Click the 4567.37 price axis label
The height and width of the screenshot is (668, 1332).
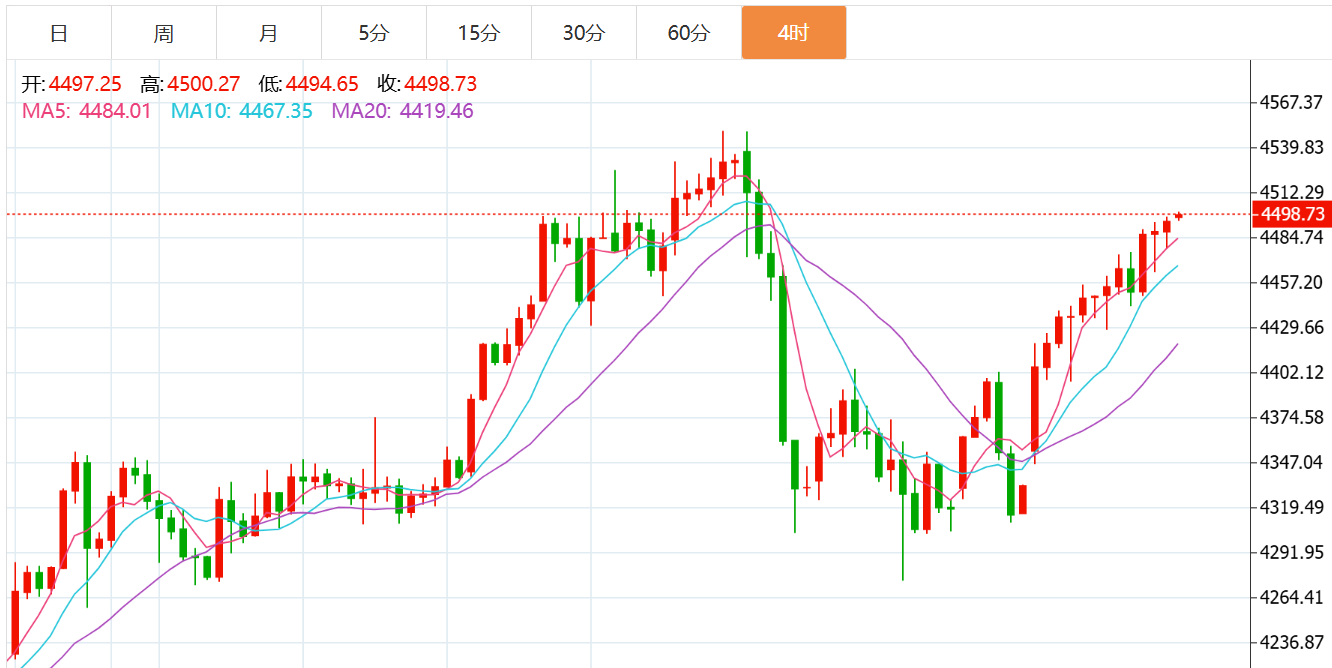[1292, 102]
